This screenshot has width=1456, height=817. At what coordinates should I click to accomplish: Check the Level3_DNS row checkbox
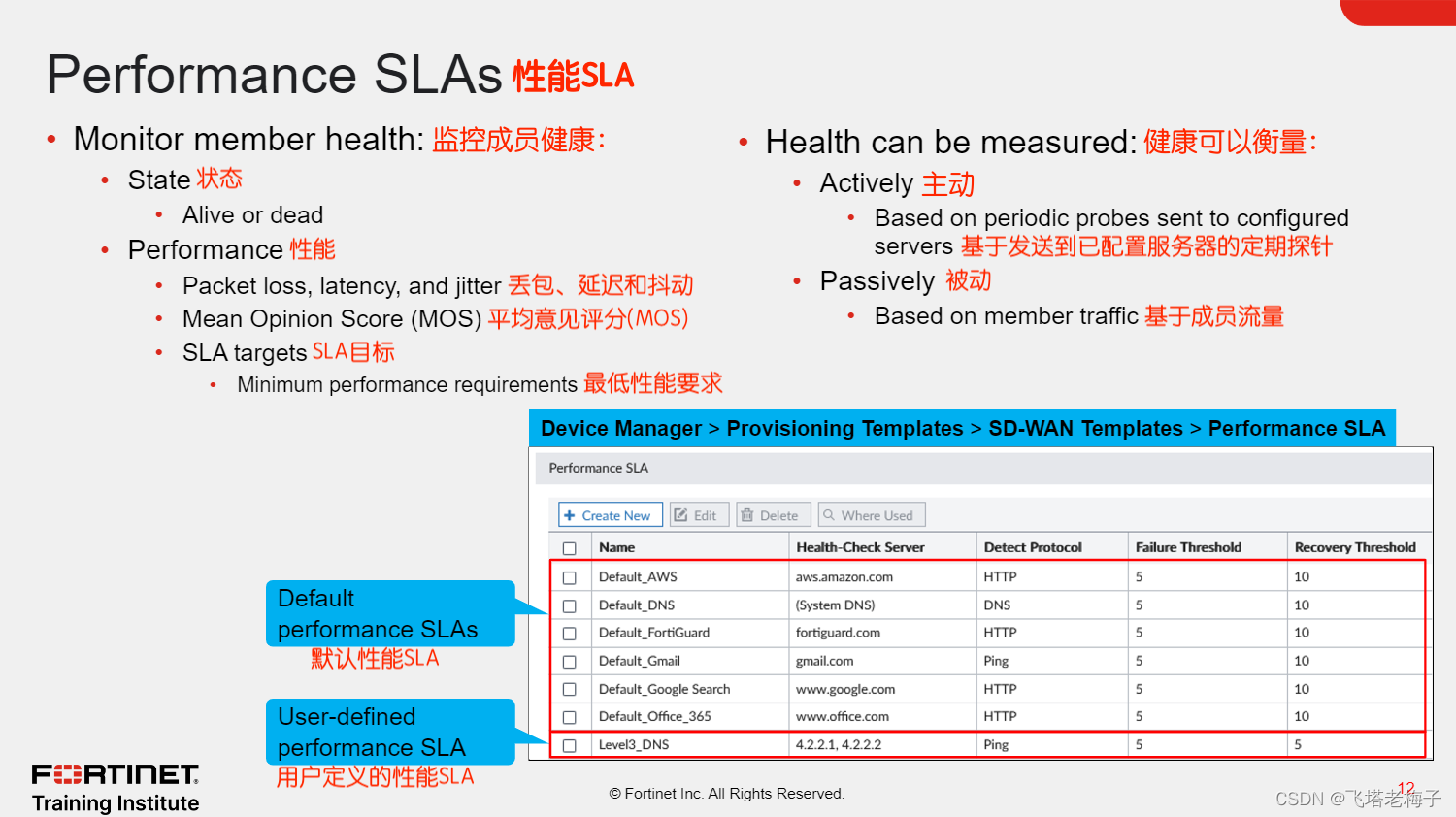(570, 745)
